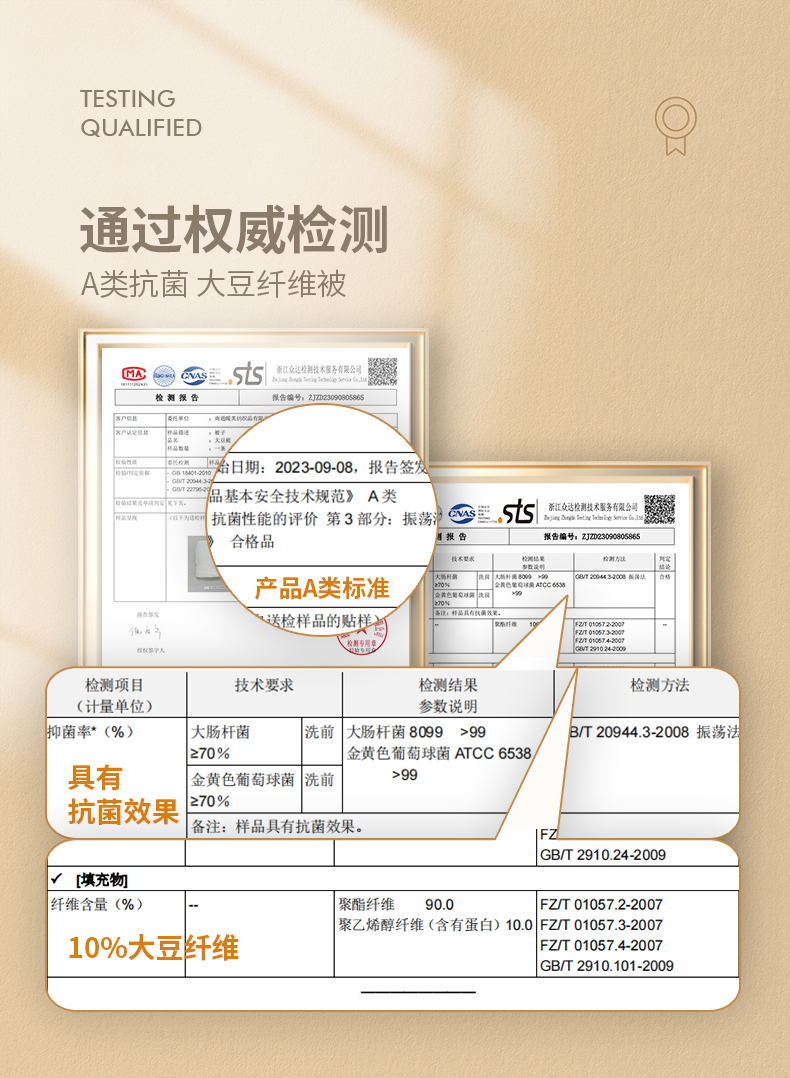Screen dimensions: 790x1078
Task: Click the '检测结果 参数说明' column header
Action: pos(448,695)
